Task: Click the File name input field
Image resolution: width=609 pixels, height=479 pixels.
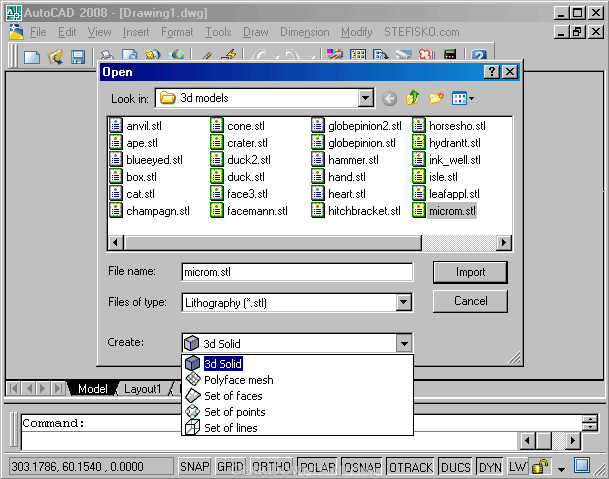Action: [x=297, y=272]
